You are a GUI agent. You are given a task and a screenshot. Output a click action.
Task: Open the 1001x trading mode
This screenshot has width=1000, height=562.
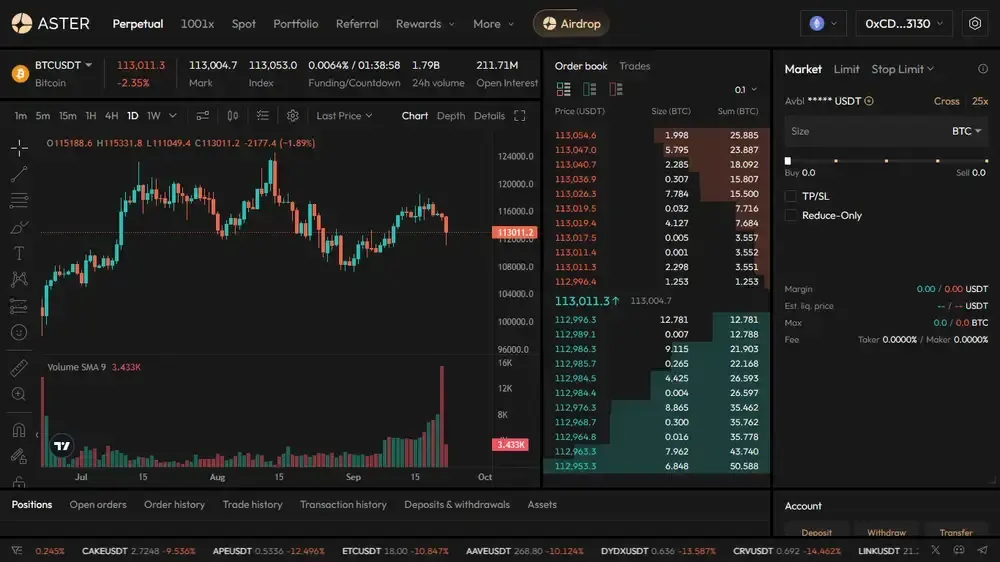coord(197,24)
